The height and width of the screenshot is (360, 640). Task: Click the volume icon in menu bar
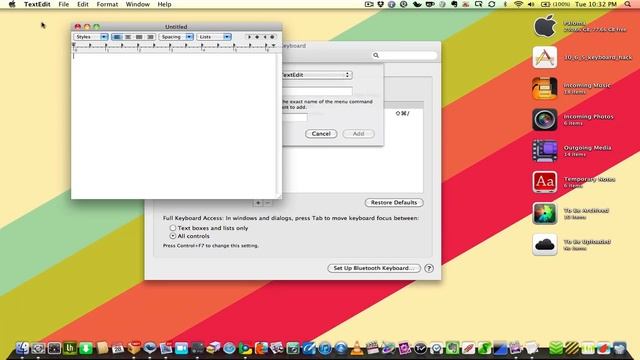[531, 4]
